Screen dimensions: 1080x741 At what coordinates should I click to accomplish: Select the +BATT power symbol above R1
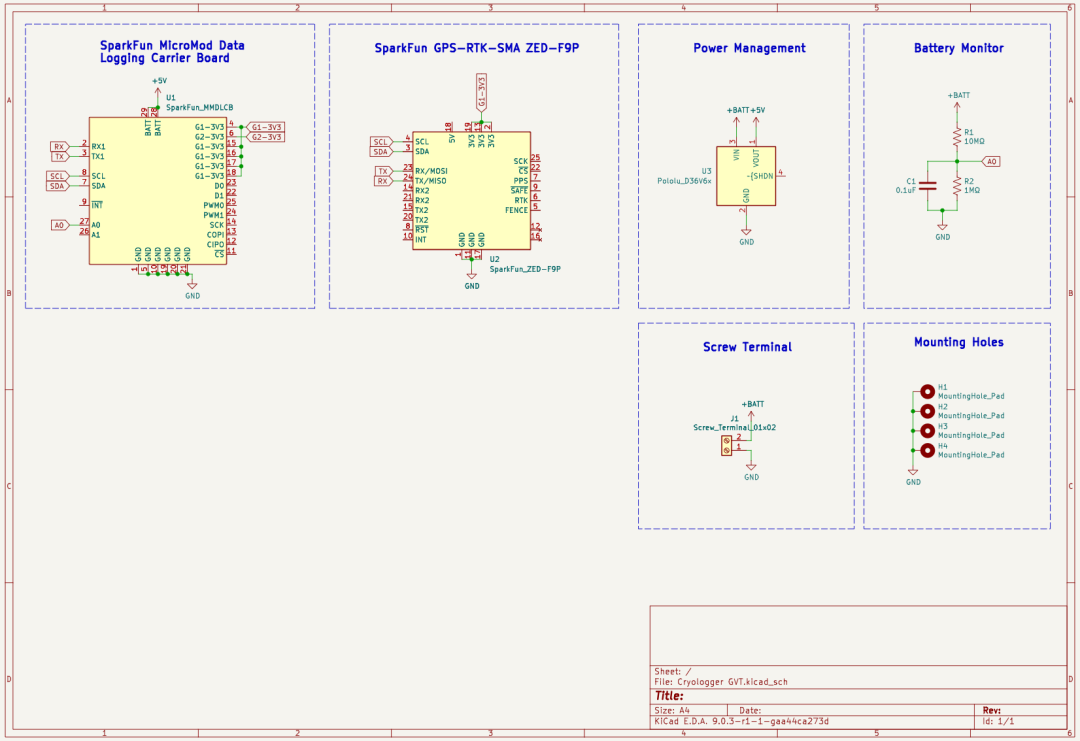pyautogui.click(x=958, y=101)
